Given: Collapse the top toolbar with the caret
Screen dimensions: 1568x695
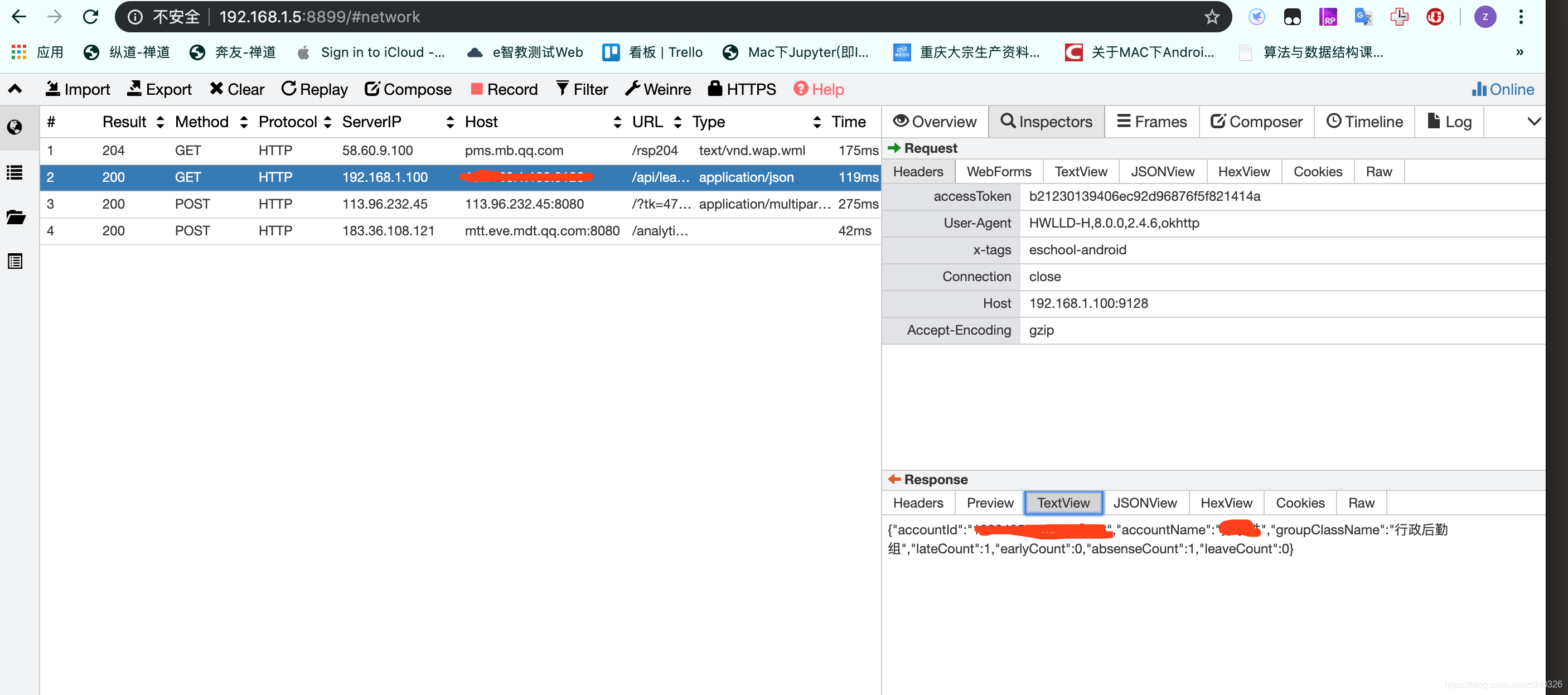Looking at the screenshot, I should click(x=15, y=90).
